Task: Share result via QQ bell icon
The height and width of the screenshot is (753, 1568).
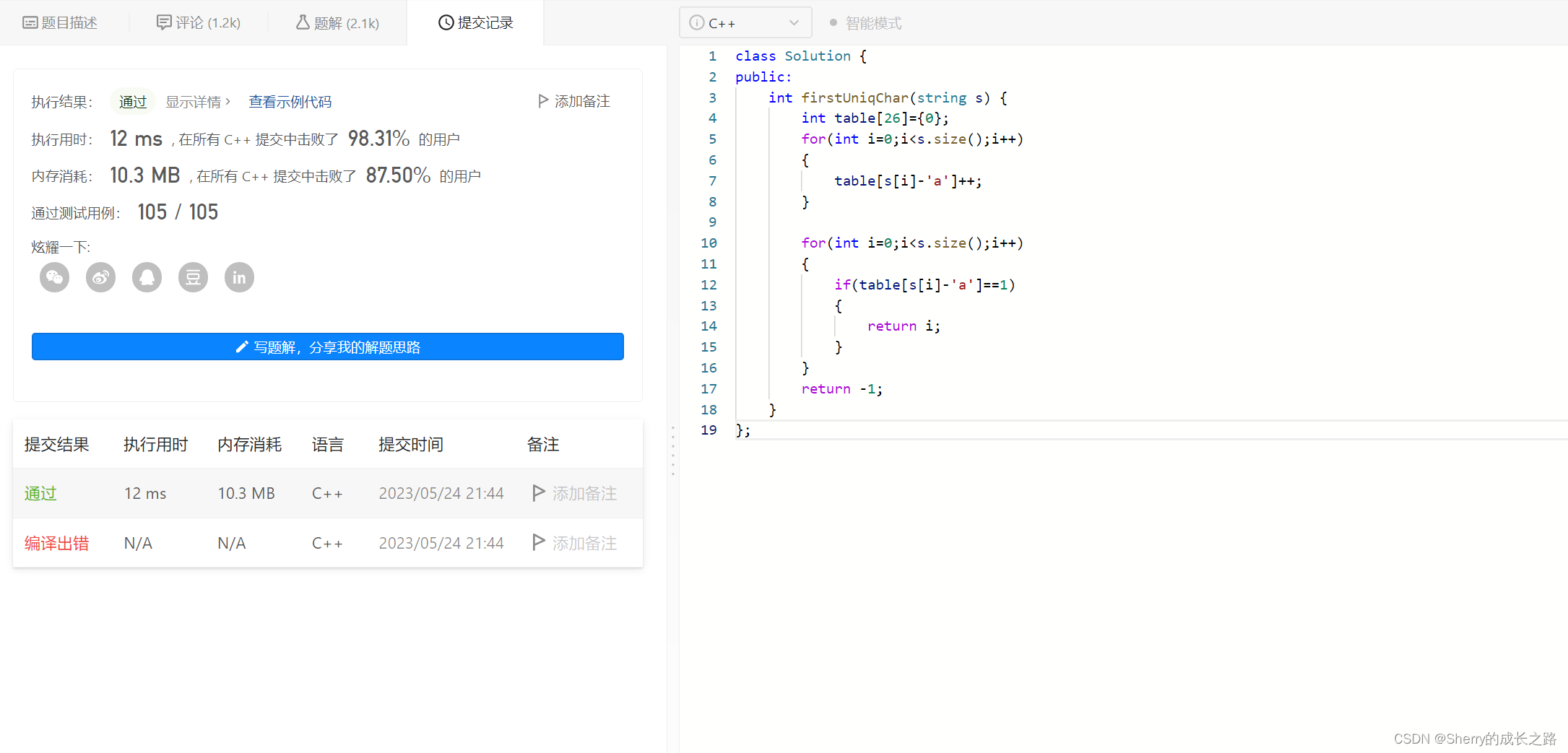Action: (x=147, y=277)
